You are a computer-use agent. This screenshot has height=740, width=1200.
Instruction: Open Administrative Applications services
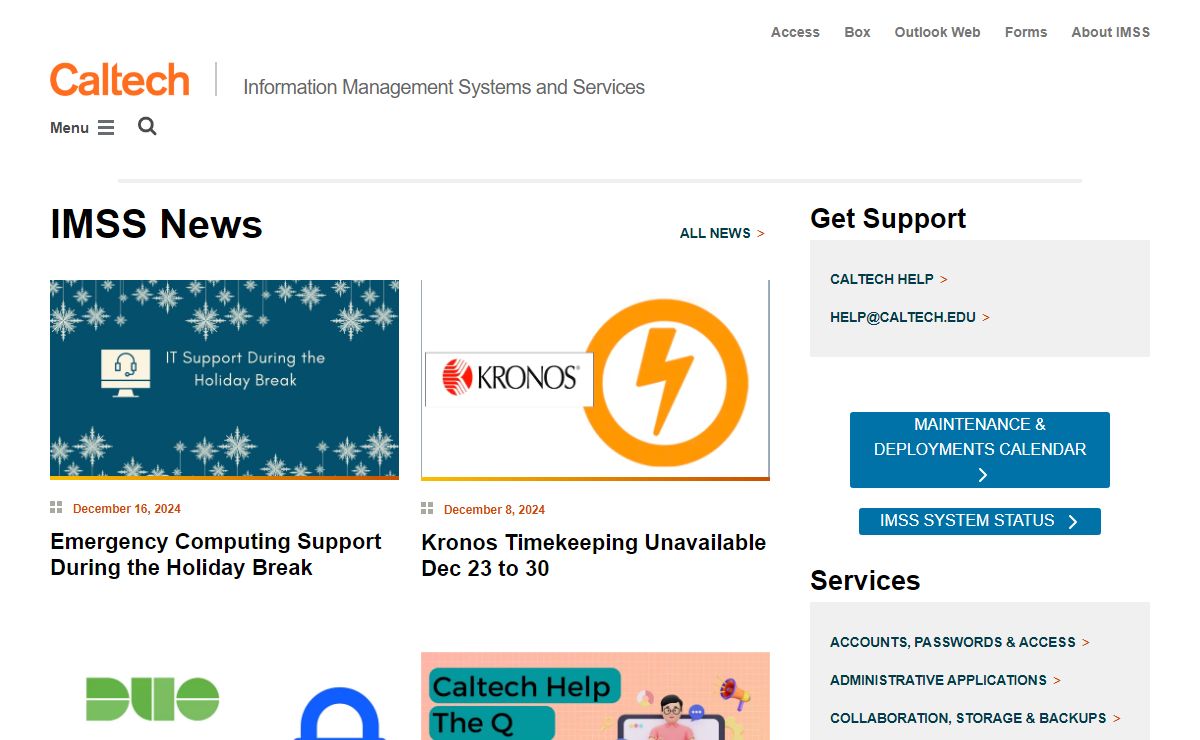click(945, 680)
